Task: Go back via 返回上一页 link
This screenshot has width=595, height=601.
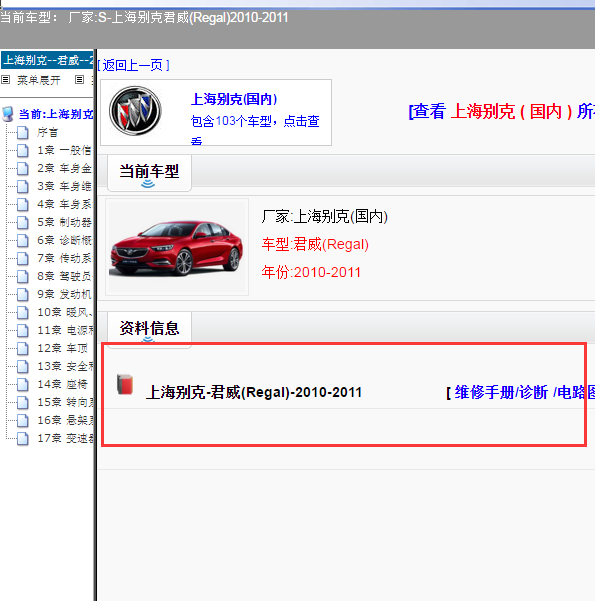Action: point(133,66)
